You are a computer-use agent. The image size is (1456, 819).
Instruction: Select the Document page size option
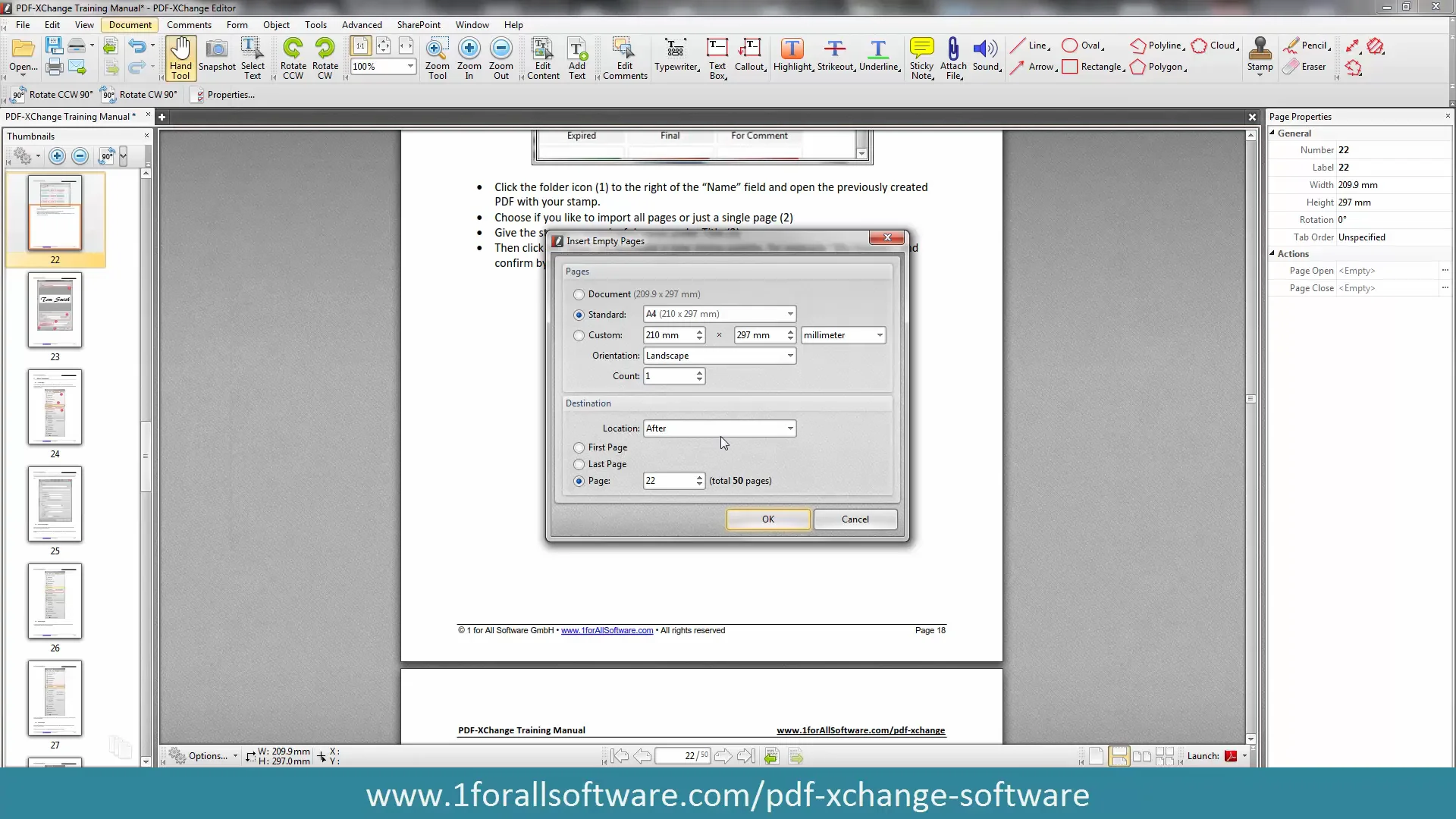point(578,294)
